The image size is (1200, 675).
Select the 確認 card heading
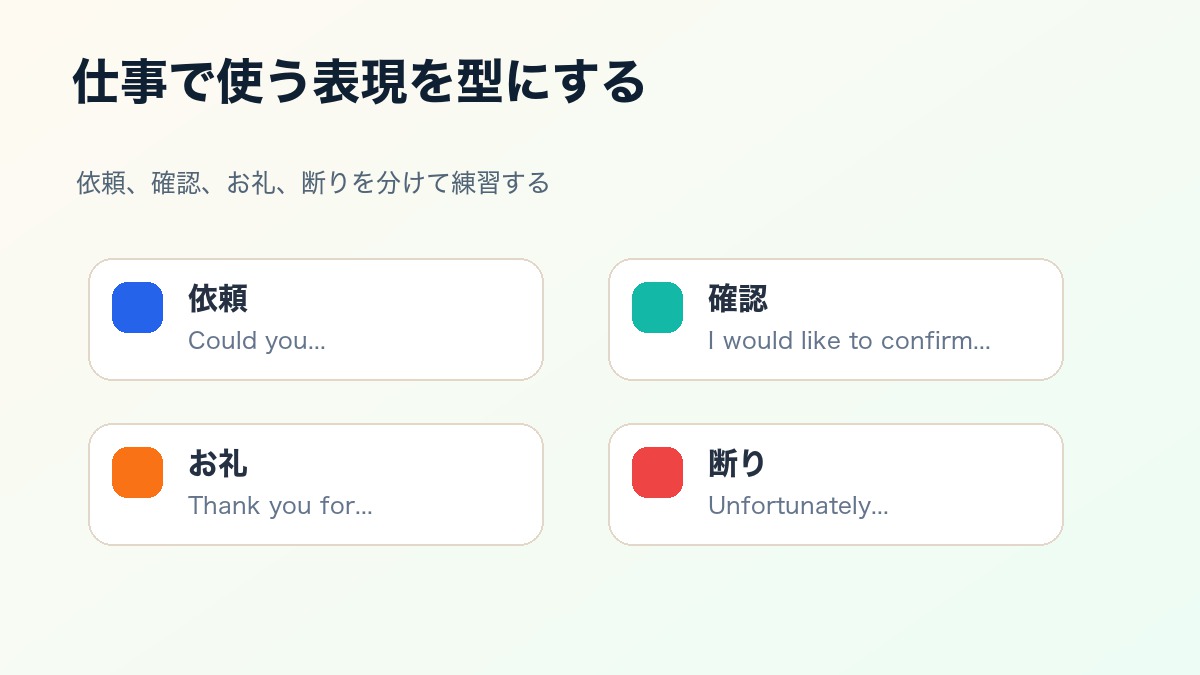pos(738,298)
